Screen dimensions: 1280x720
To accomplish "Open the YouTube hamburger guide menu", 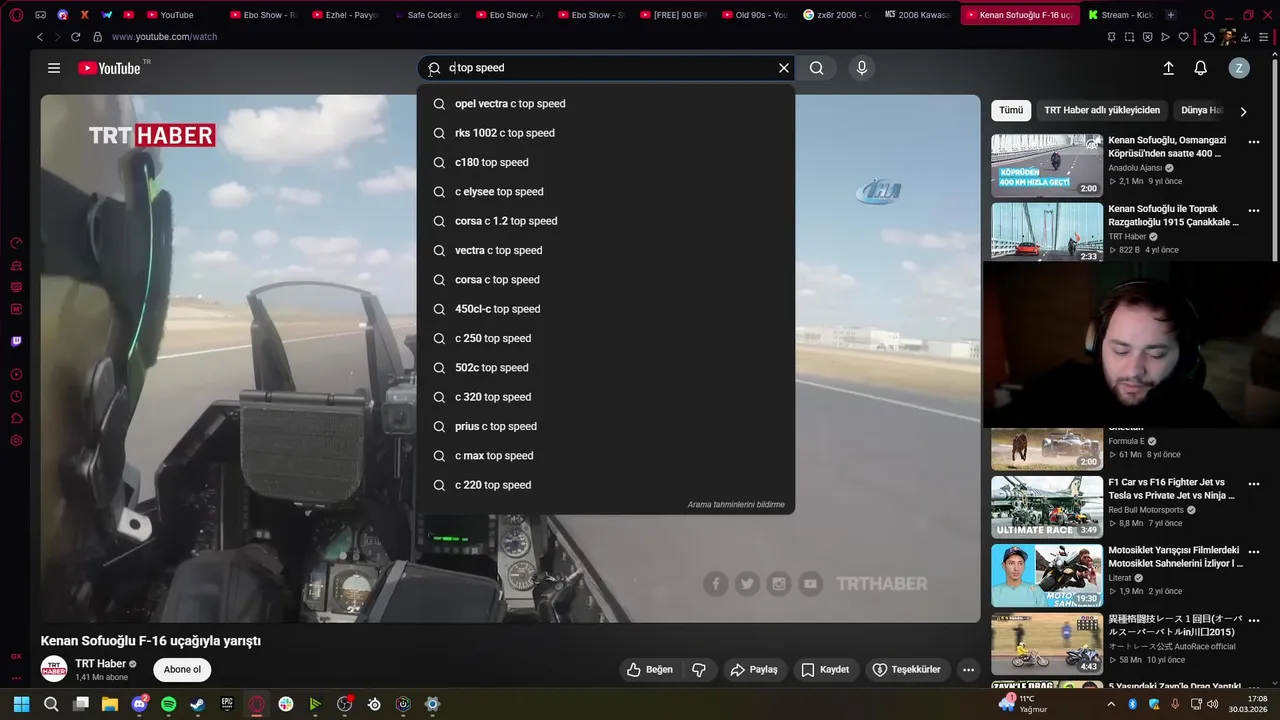I will pyautogui.click(x=54, y=68).
